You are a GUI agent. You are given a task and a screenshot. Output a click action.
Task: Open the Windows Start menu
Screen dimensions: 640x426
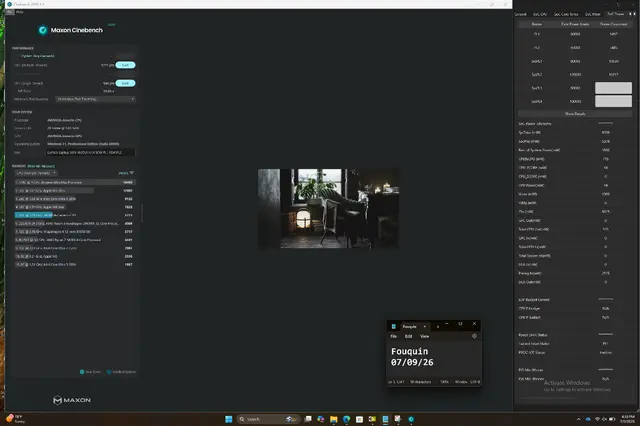[229, 419]
